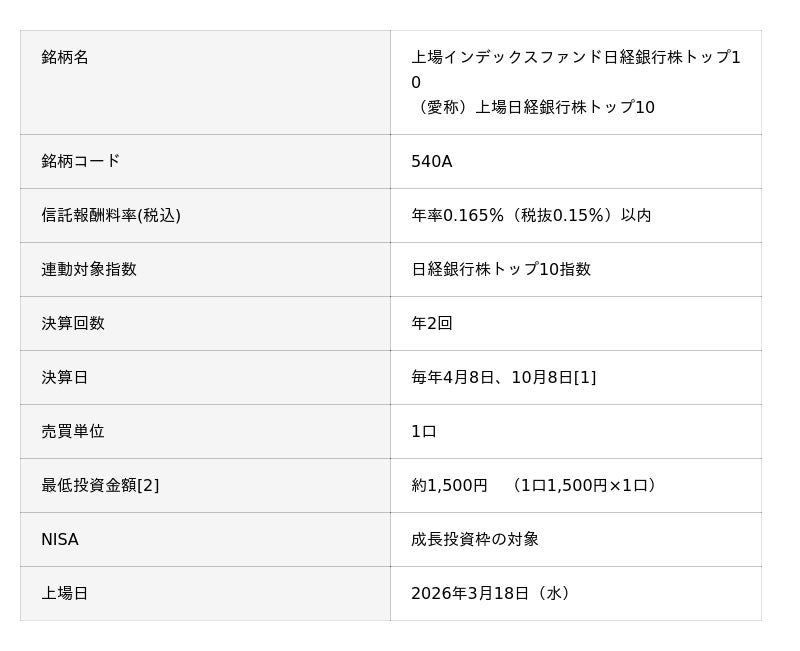Click the listing date 2026年3月18日（水）
Image resolution: width=800 pixels, height=651 pixels.
coord(493,593)
